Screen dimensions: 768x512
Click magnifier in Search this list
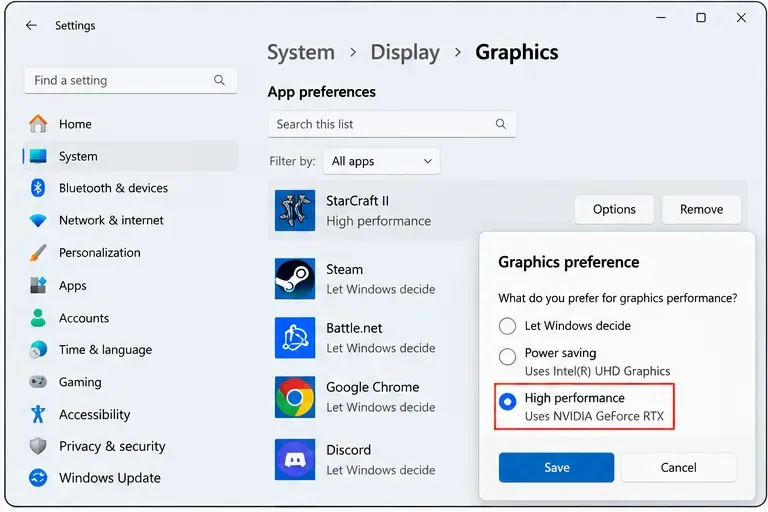[x=501, y=124]
